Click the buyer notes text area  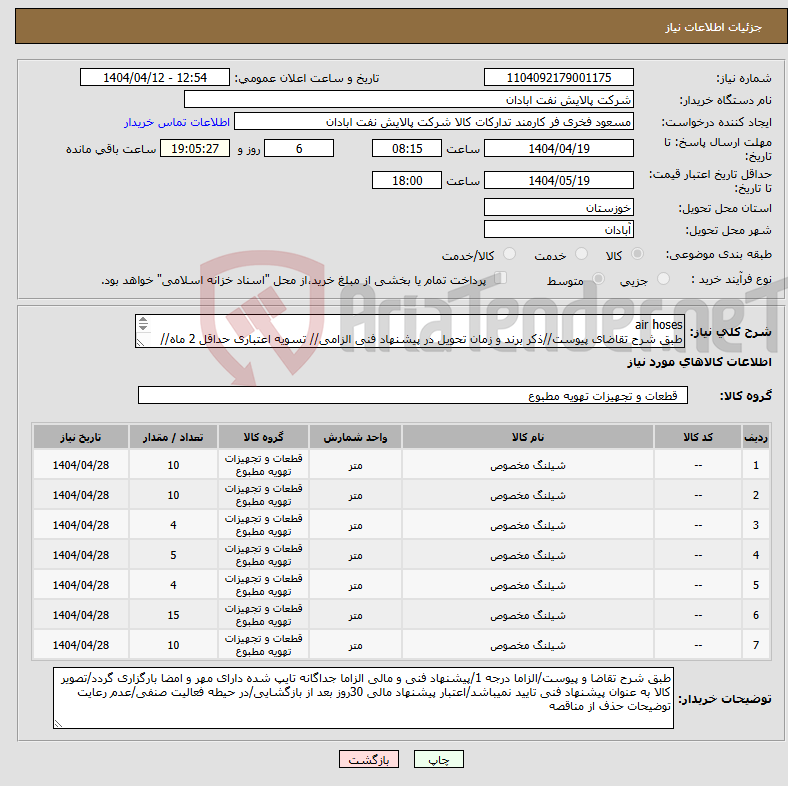[x=363, y=698]
